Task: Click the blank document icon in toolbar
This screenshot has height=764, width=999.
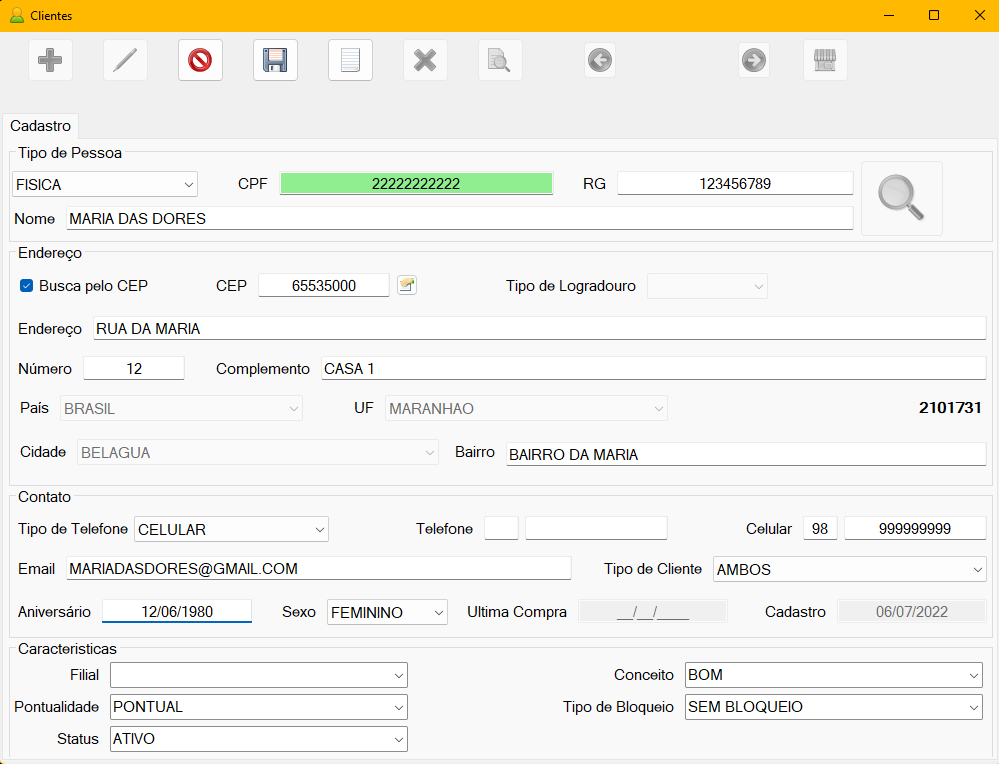Action: tap(350, 60)
